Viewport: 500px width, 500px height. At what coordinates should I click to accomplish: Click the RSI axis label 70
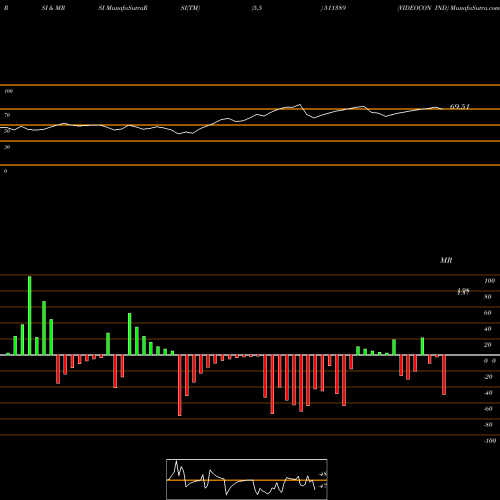pyautogui.click(x=7, y=115)
